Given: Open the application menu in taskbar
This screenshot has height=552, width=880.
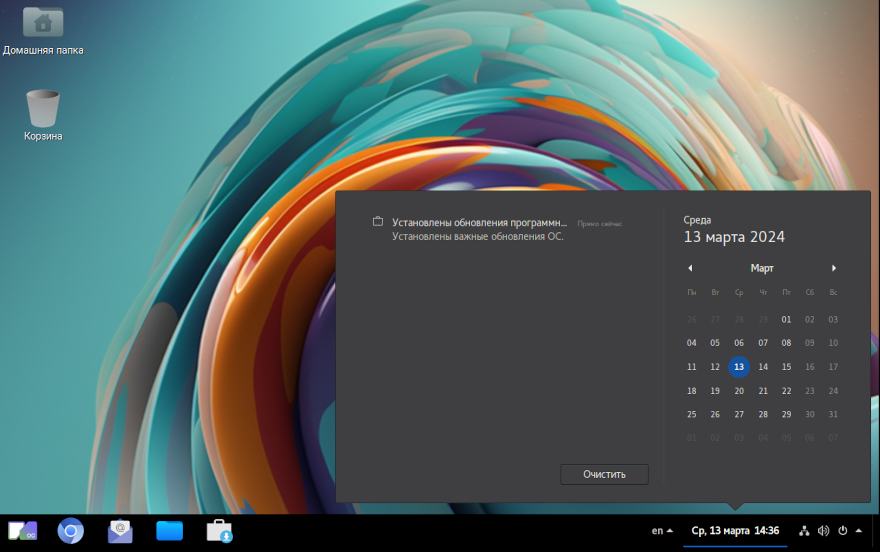Looking at the screenshot, I should pos(23,531).
